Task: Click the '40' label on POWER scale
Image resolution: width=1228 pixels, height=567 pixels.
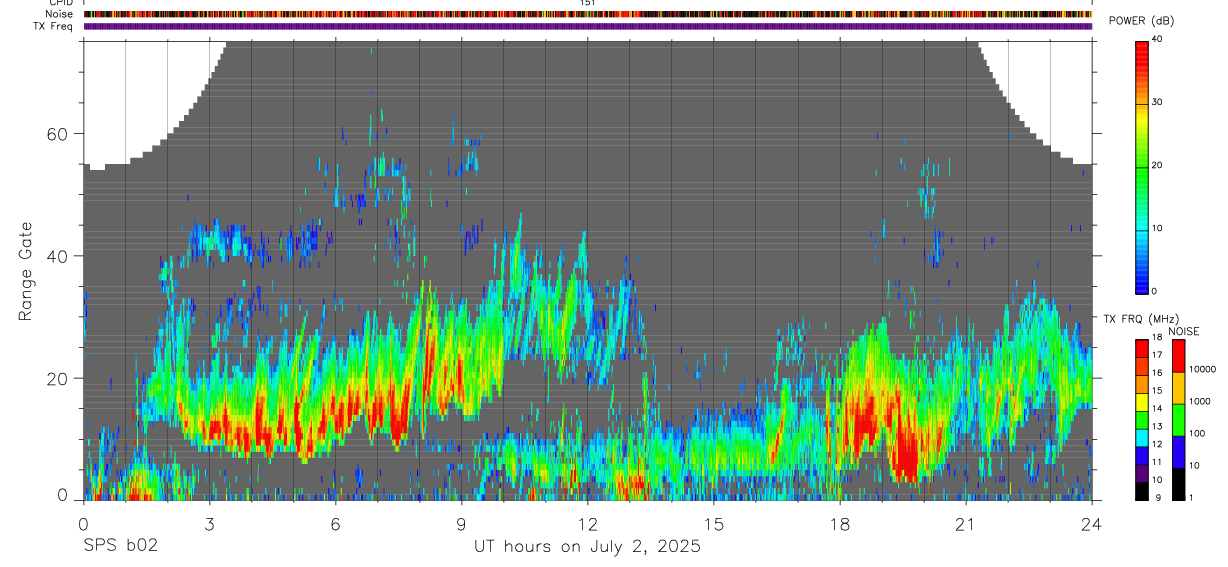Action: (1158, 41)
